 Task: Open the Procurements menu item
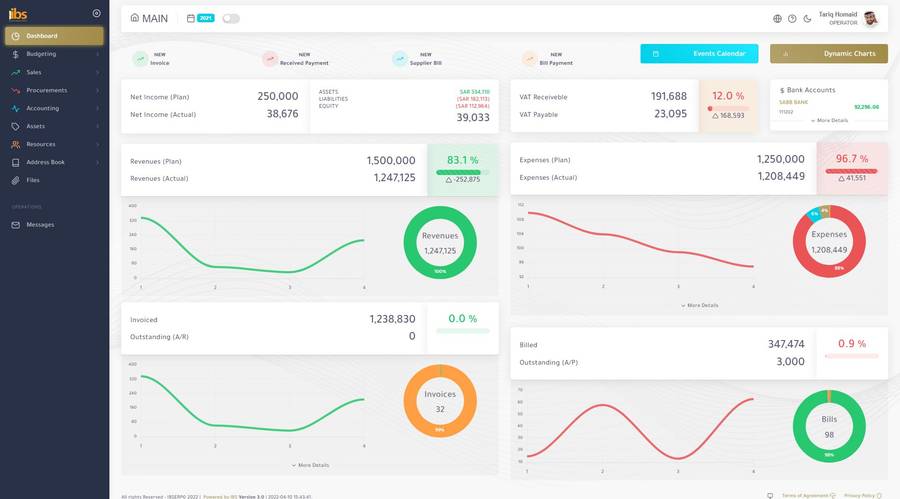point(54,90)
